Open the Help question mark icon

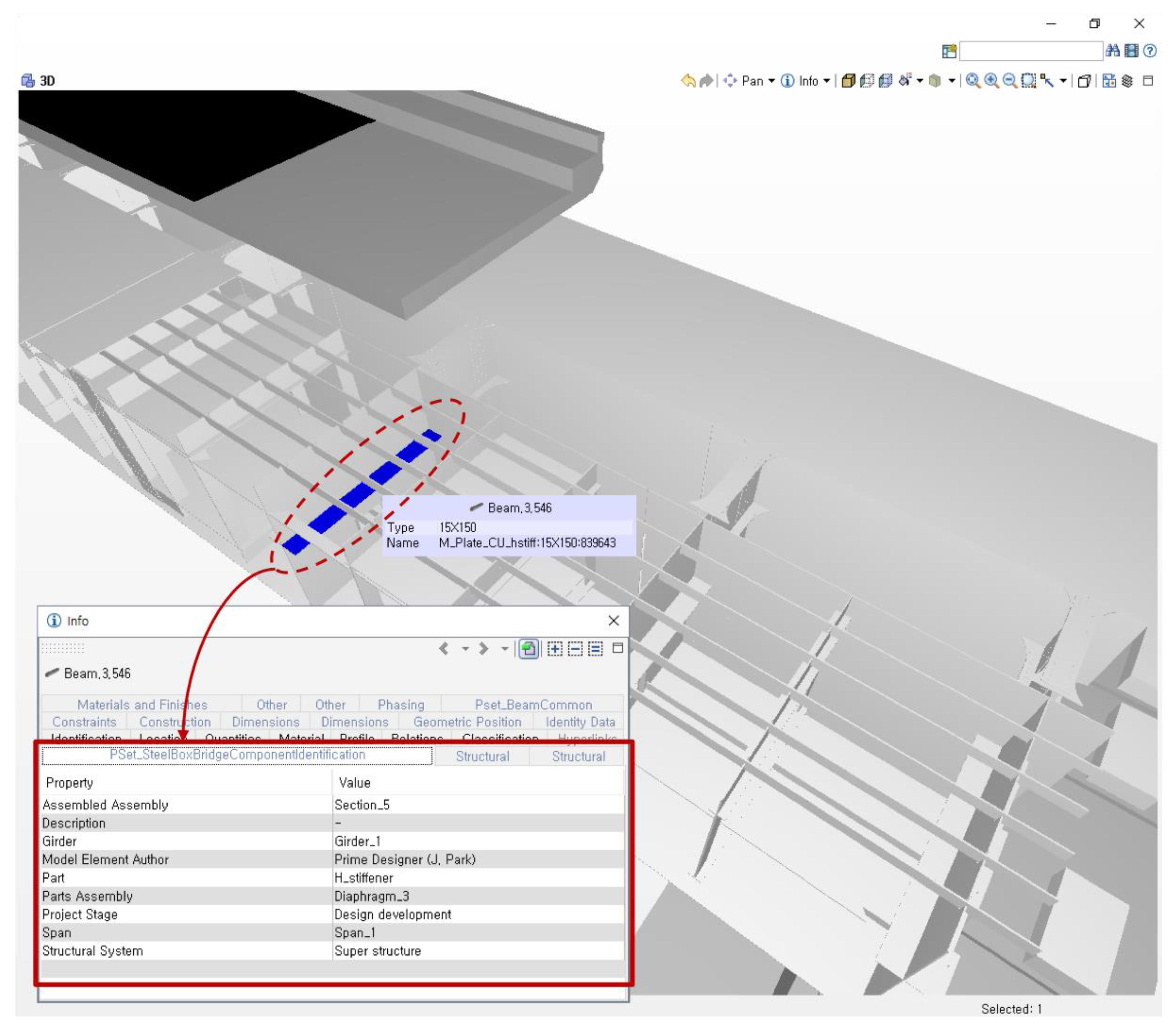click(1150, 51)
